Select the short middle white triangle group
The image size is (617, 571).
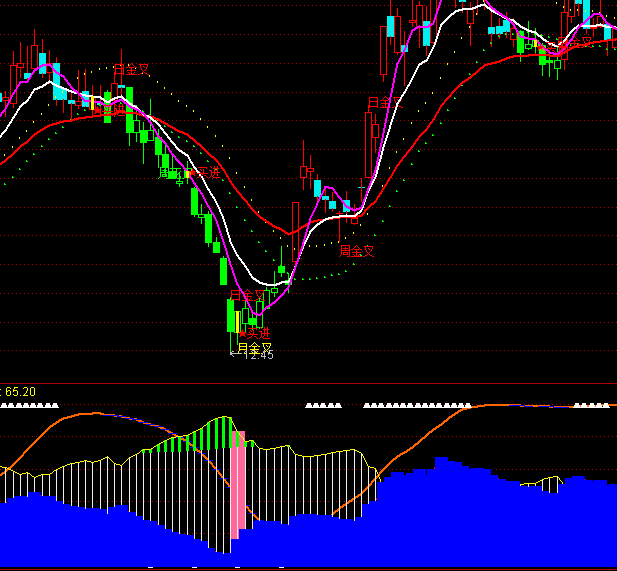[x=324, y=406]
